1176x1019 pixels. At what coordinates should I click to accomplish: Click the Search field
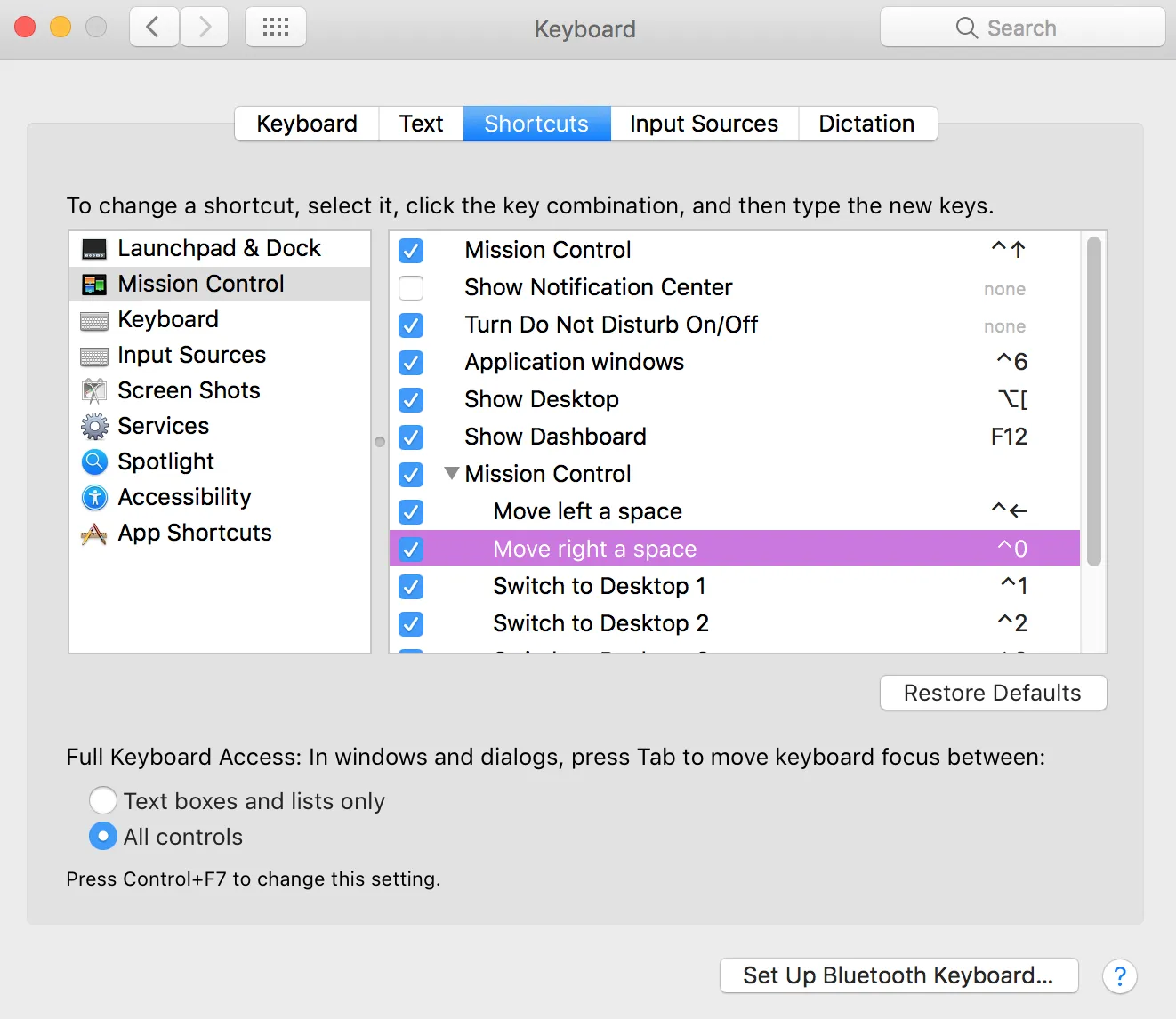pos(1022,28)
